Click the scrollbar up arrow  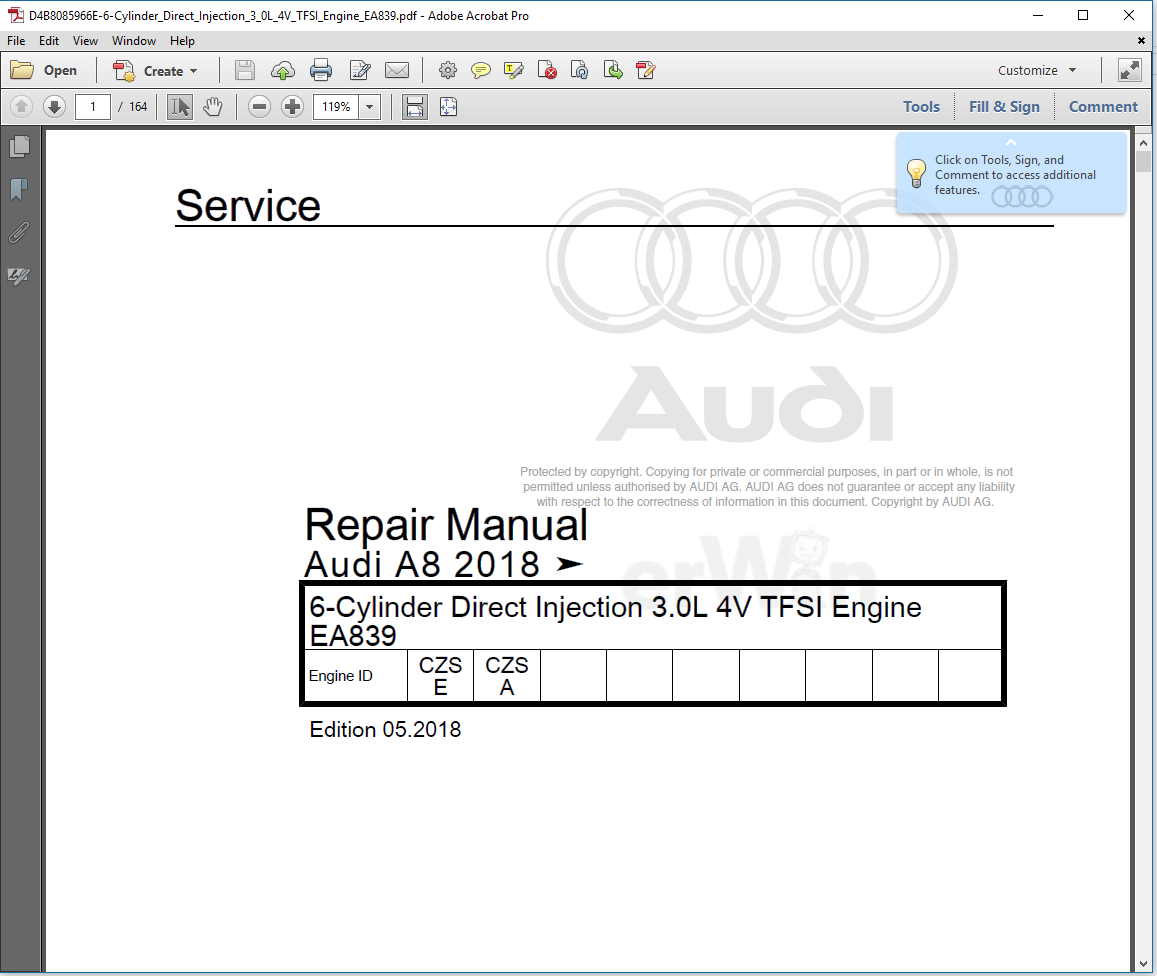pyautogui.click(x=1144, y=142)
